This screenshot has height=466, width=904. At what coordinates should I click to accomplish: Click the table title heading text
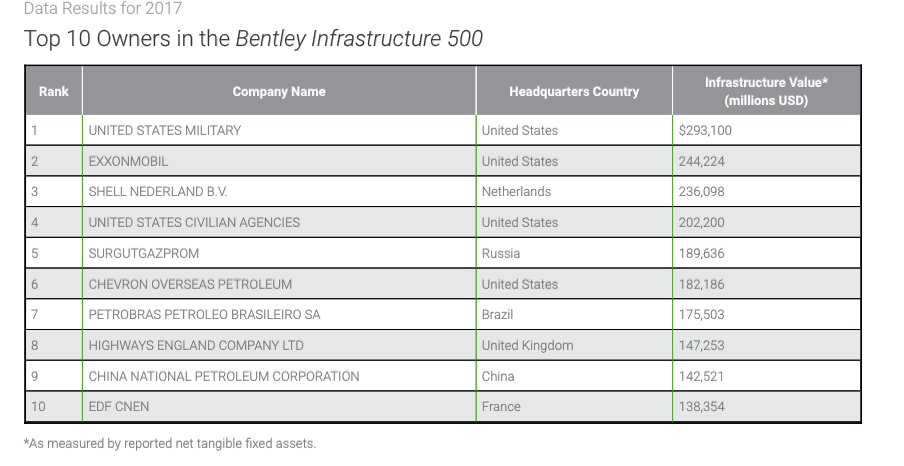(254, 39)
